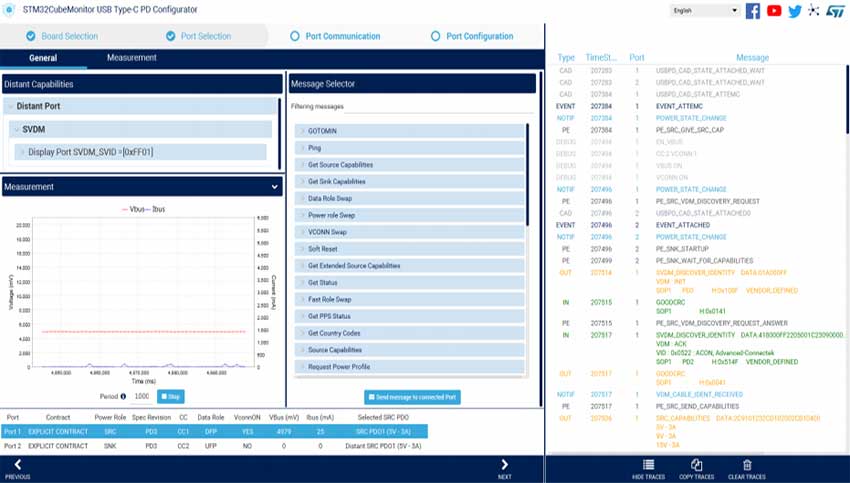Switch to the General tab
The width and height of the screenshot is (850, 483).
point(43,58)
